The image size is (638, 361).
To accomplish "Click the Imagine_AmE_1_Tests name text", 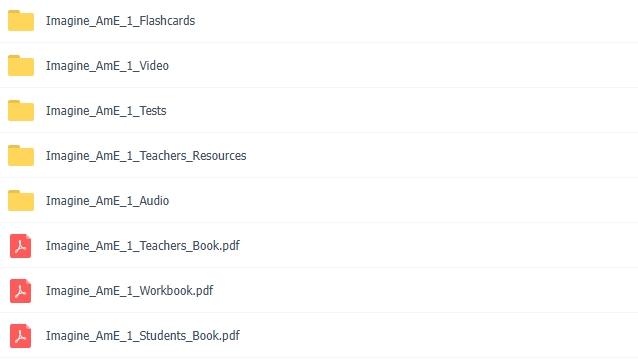I will pos(106,111).
